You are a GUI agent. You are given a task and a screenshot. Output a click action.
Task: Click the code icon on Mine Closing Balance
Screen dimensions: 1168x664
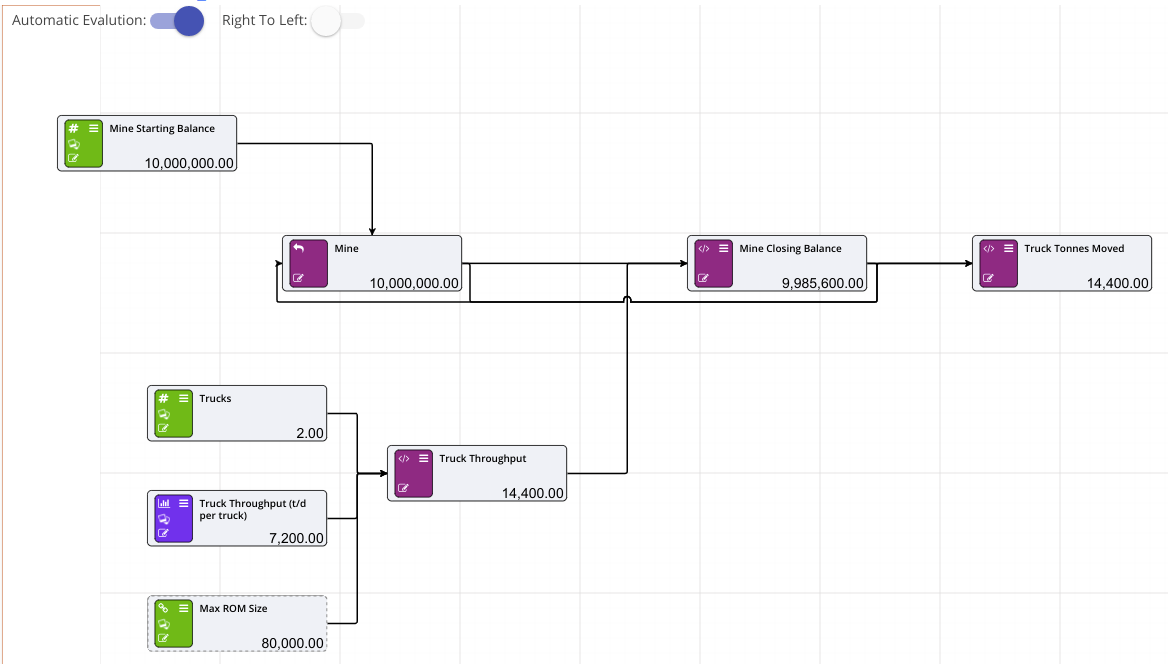(x=703, y=248)
